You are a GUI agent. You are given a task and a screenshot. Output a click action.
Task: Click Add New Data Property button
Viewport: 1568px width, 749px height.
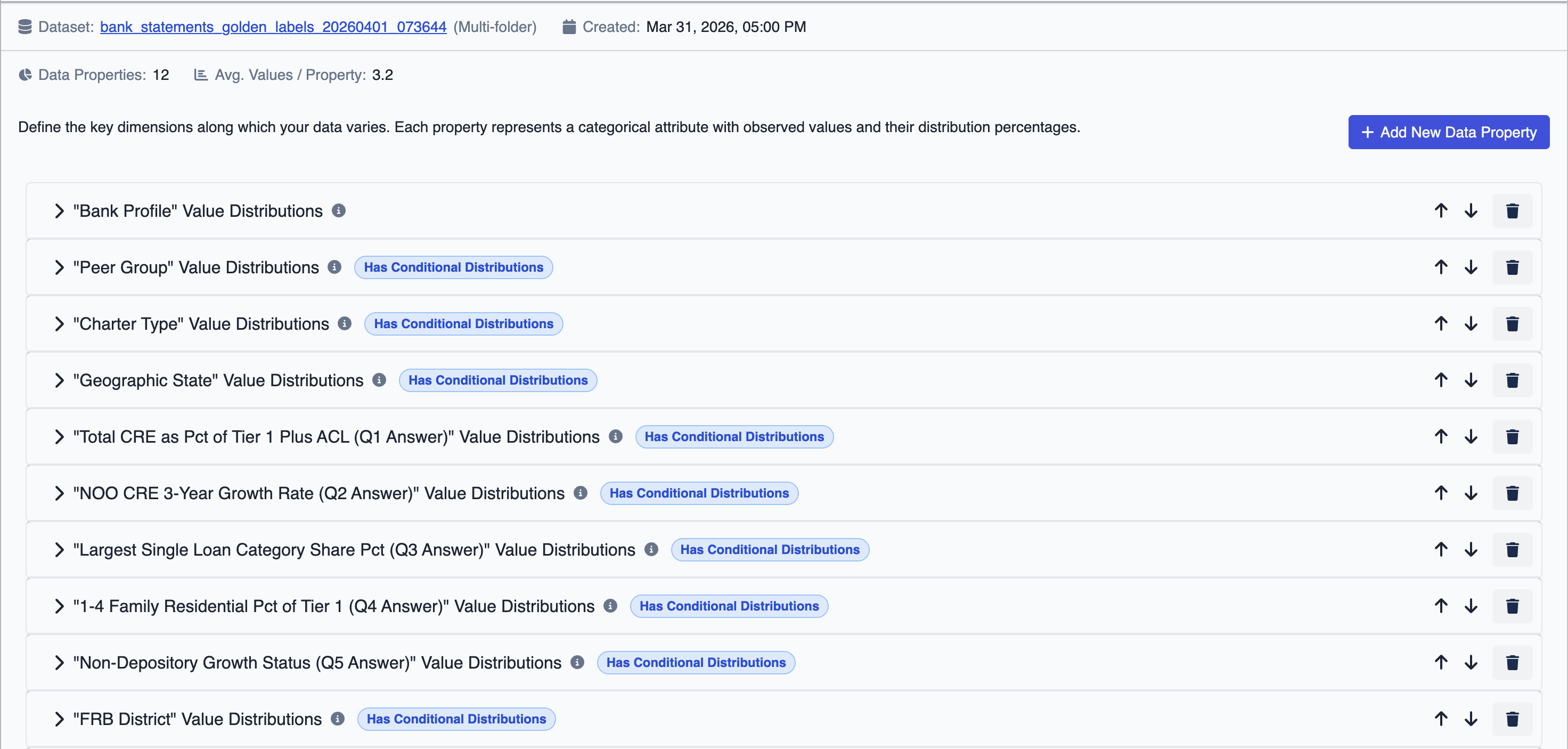(x=1448, y=132)
